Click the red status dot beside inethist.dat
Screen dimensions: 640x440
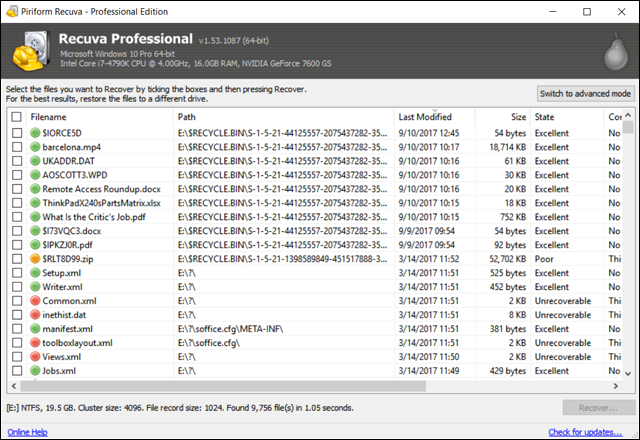35,315
